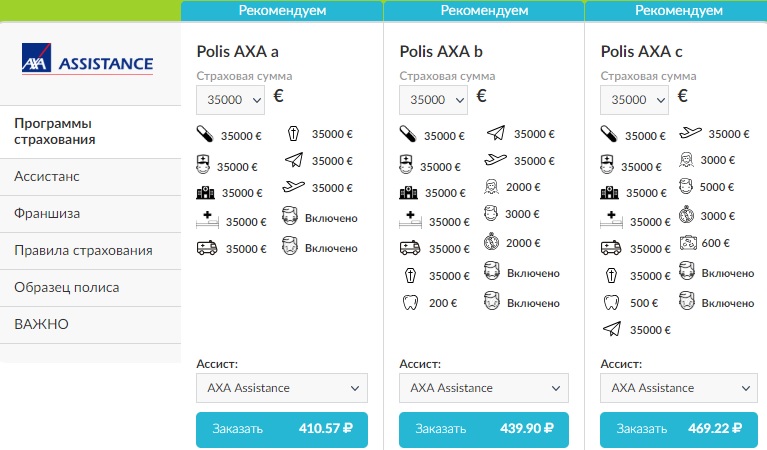Expand the AXA Assistance dropdown in Polis AXA c

678,388
